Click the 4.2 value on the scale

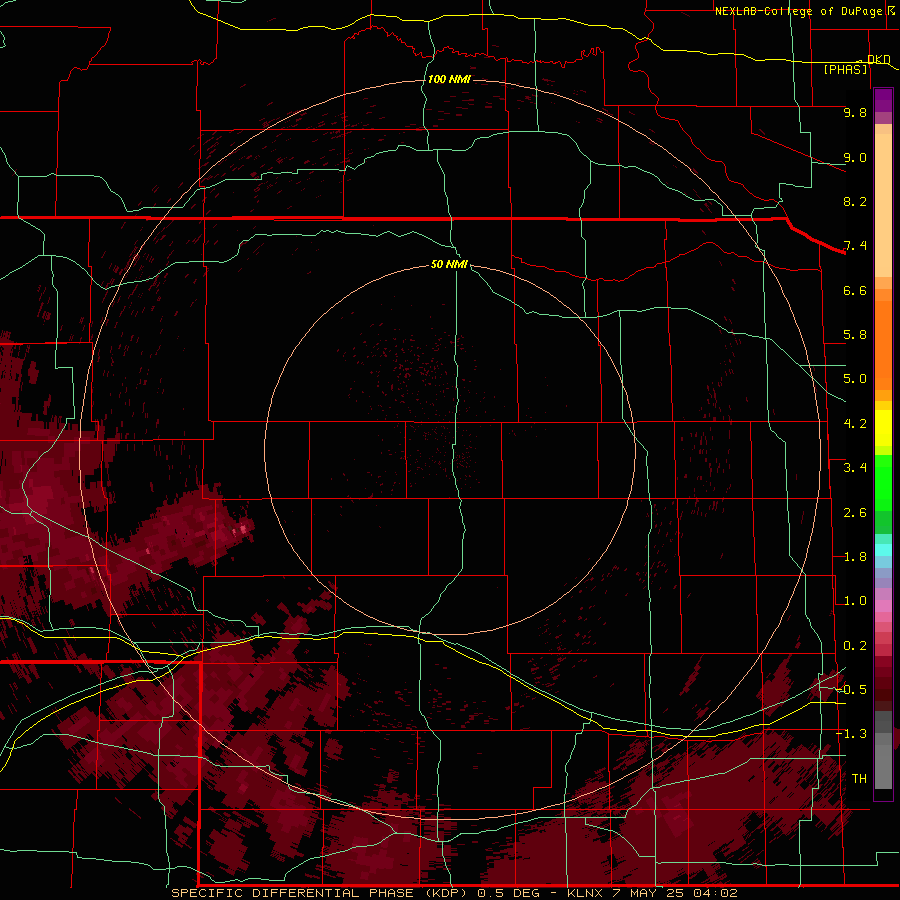point(855,424)
